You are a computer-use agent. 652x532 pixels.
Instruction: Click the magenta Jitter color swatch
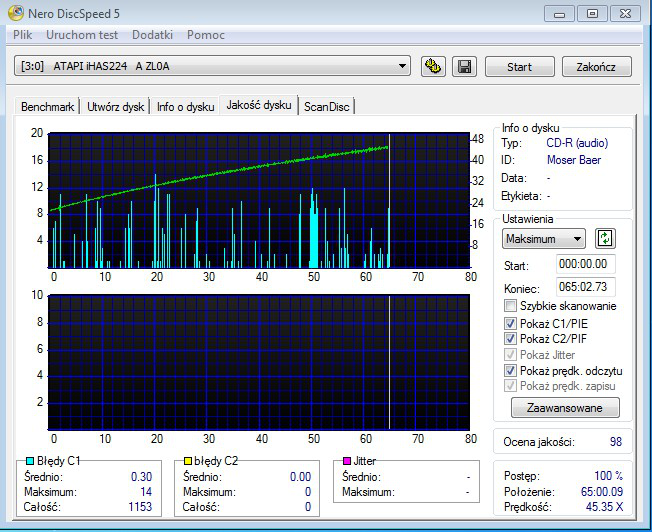coord(347,461)
